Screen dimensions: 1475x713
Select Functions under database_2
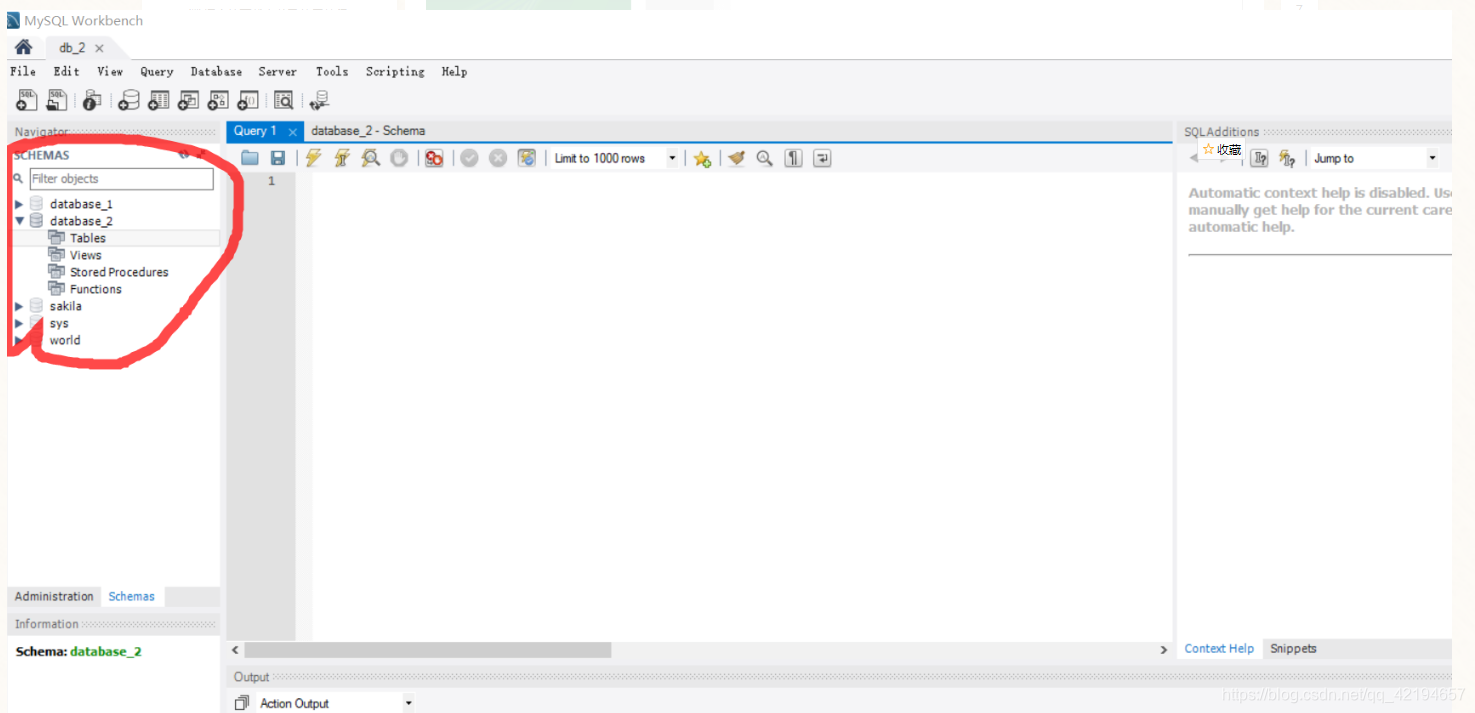(x=95, y=289)
